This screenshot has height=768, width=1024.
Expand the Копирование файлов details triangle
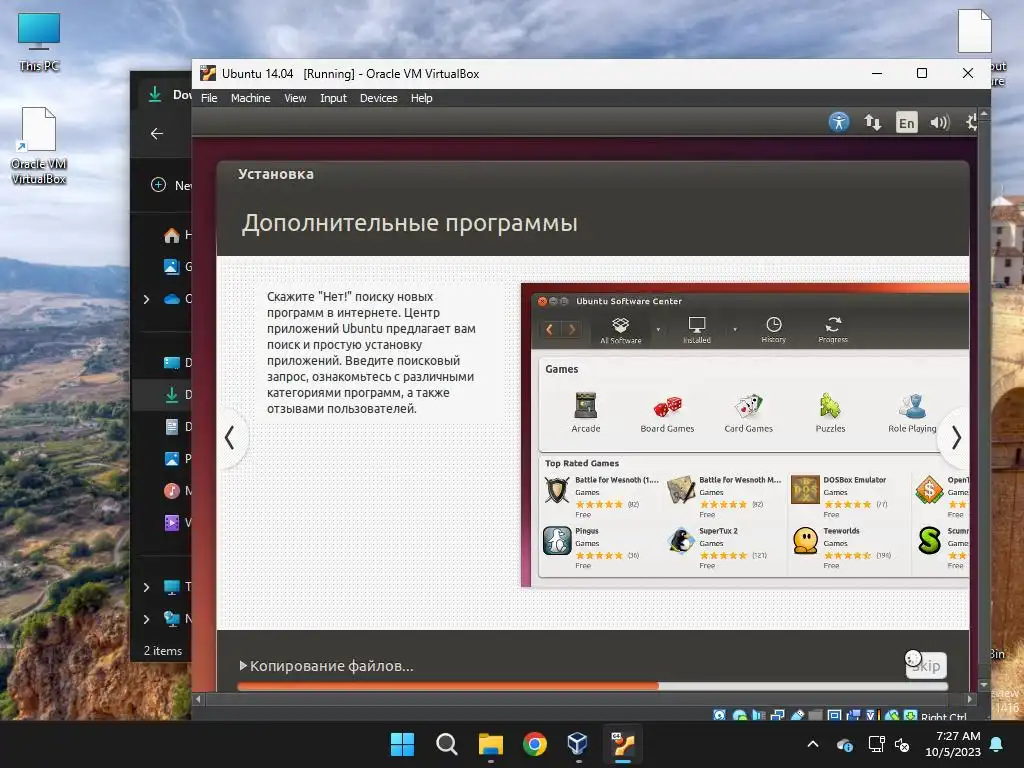coord(243,665)
